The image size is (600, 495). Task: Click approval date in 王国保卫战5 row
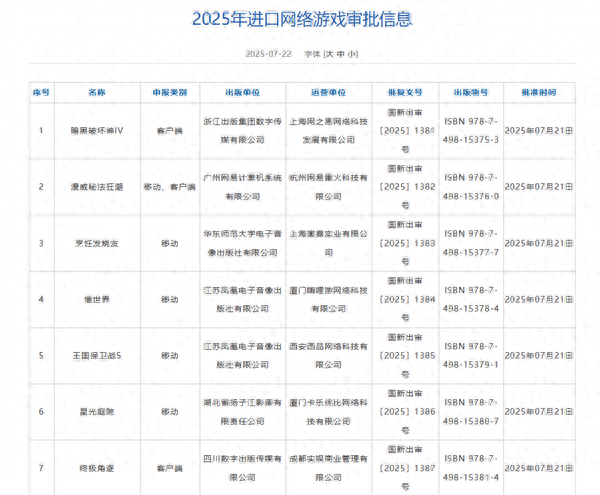tap(539, 356)
